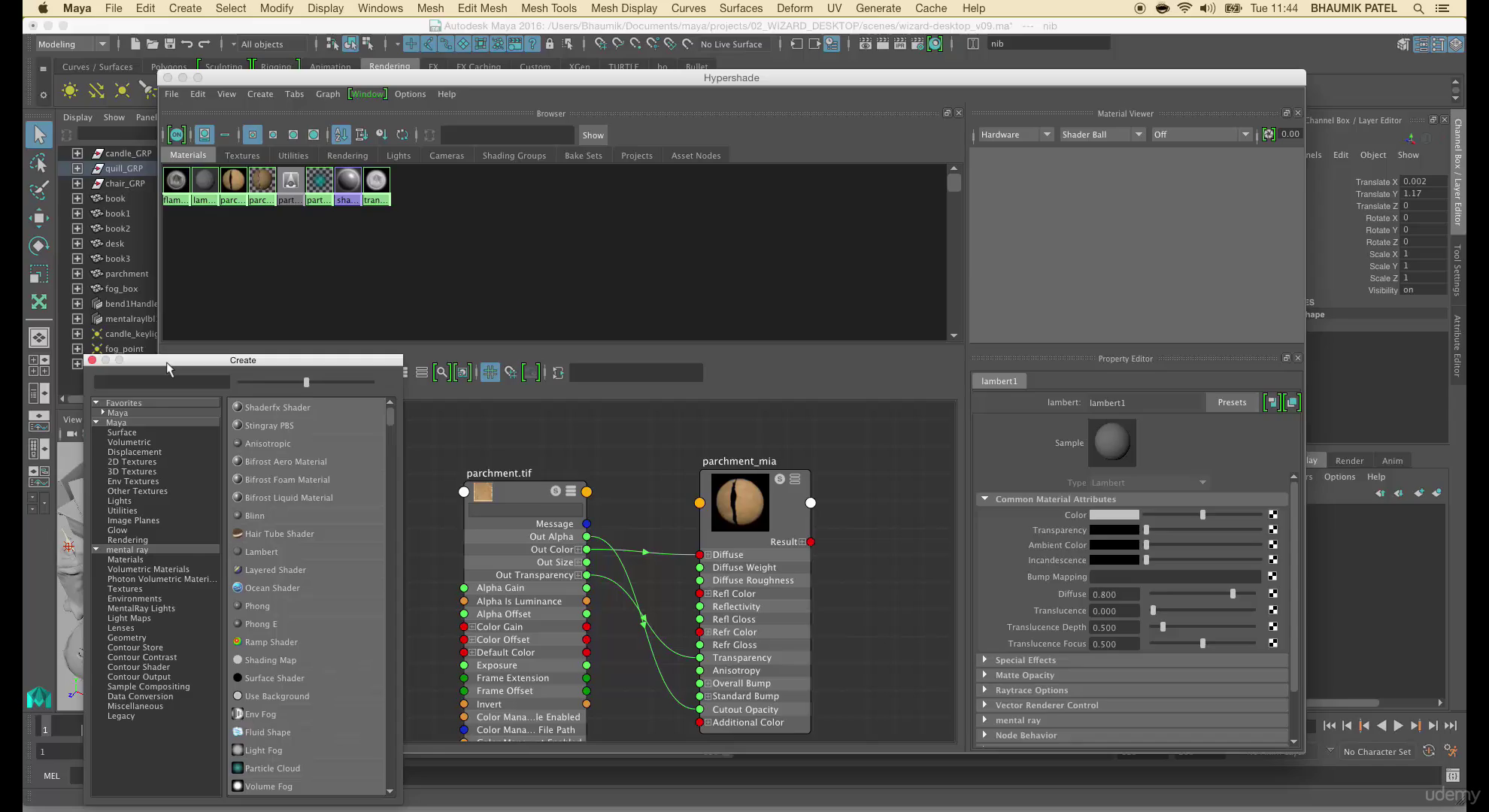Select the lambert material swatch in Browser

[x=205, y=180]
